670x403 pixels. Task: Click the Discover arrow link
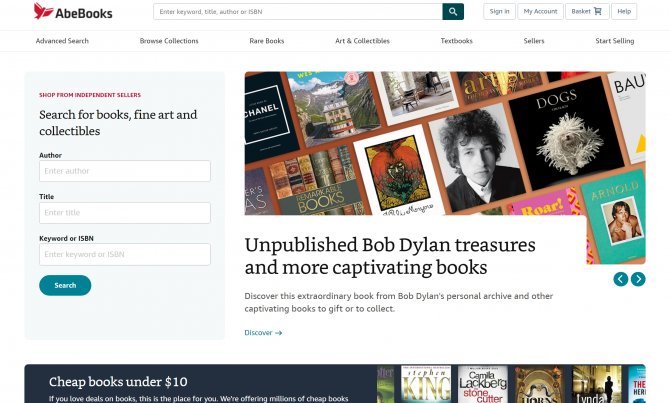coord(263,332)
